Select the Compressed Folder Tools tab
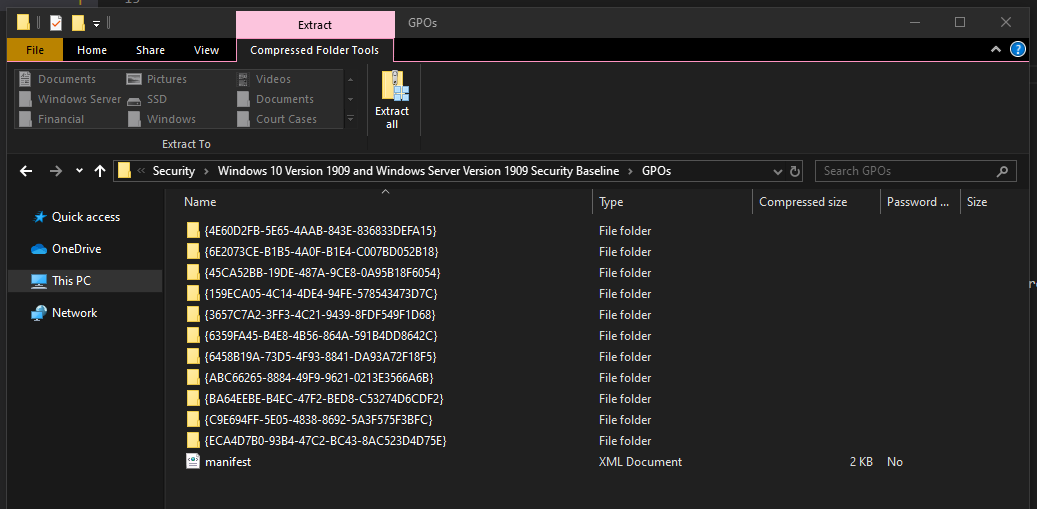The width and height of the screenshot is (1037, 509). coord(315,50)
